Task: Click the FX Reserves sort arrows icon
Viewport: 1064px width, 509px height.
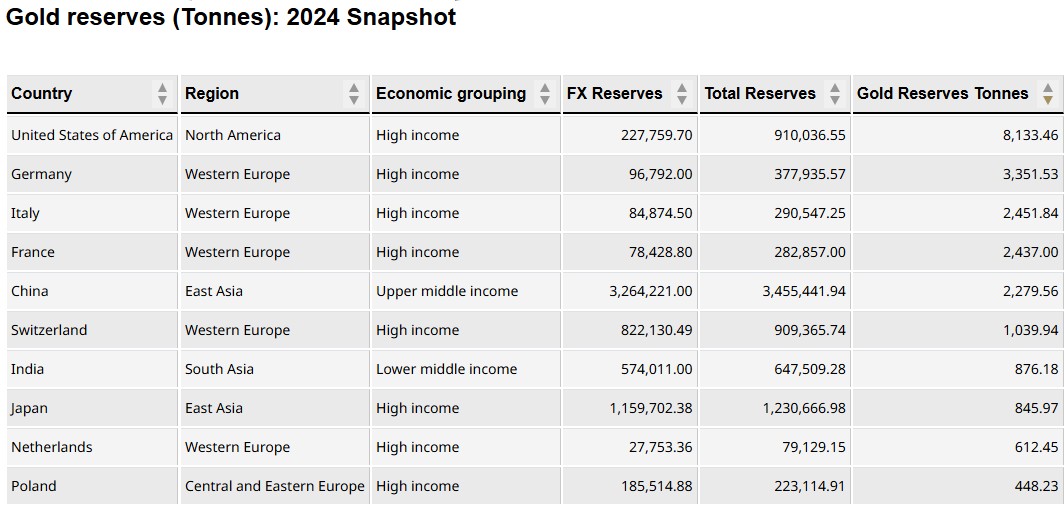Action: [682, 94]
